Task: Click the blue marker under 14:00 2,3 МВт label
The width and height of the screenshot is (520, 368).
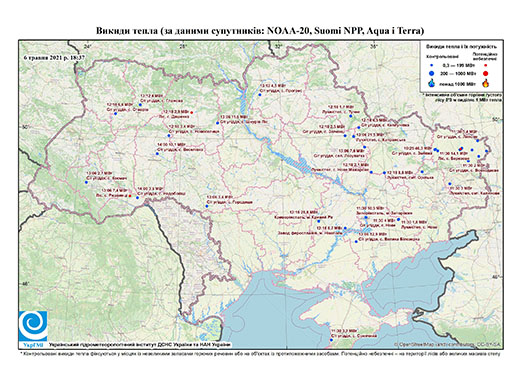Action: (137, 198)
